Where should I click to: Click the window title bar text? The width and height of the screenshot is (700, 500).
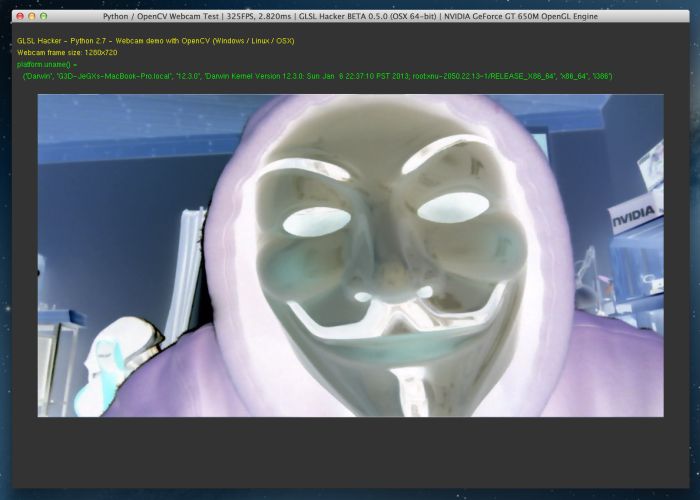click(x=350, y=17)
